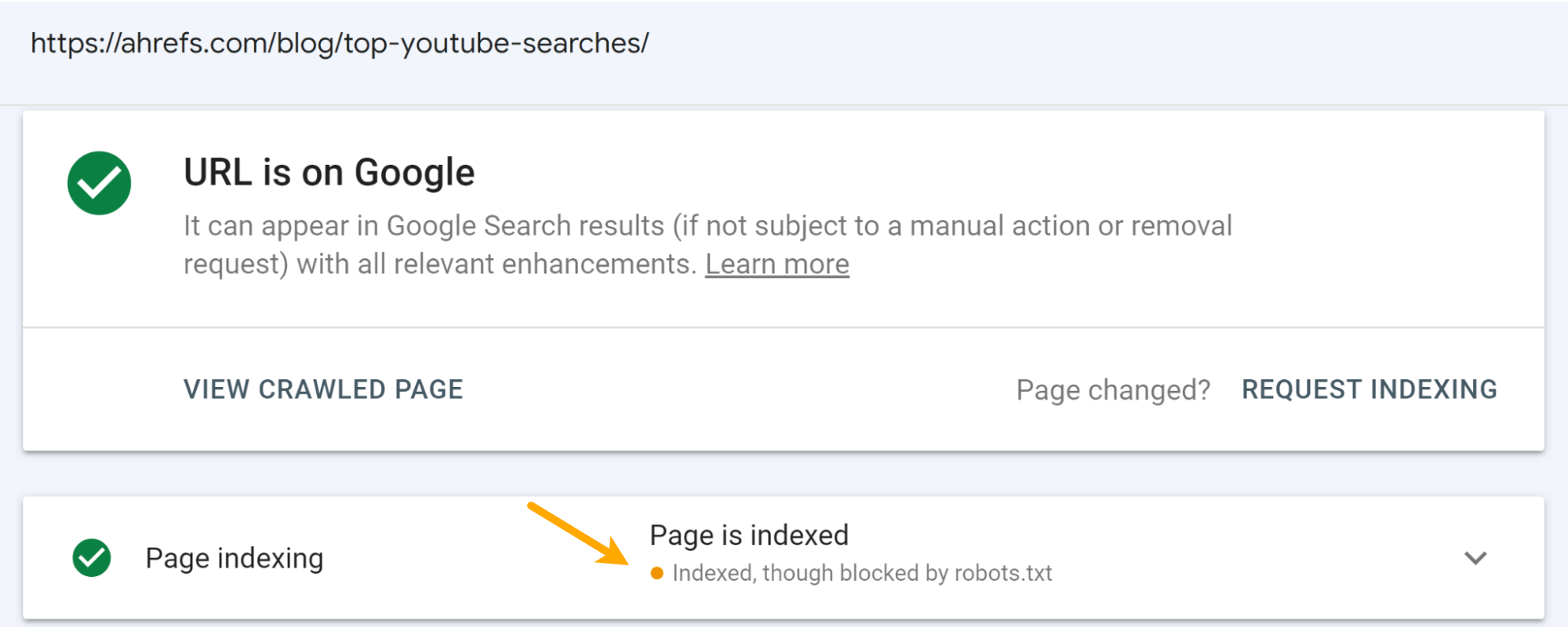Viewport: 1568px width, 628px height.
Task: Click the "Page indexing" row to expand it
Action: (x=234, y=557)
